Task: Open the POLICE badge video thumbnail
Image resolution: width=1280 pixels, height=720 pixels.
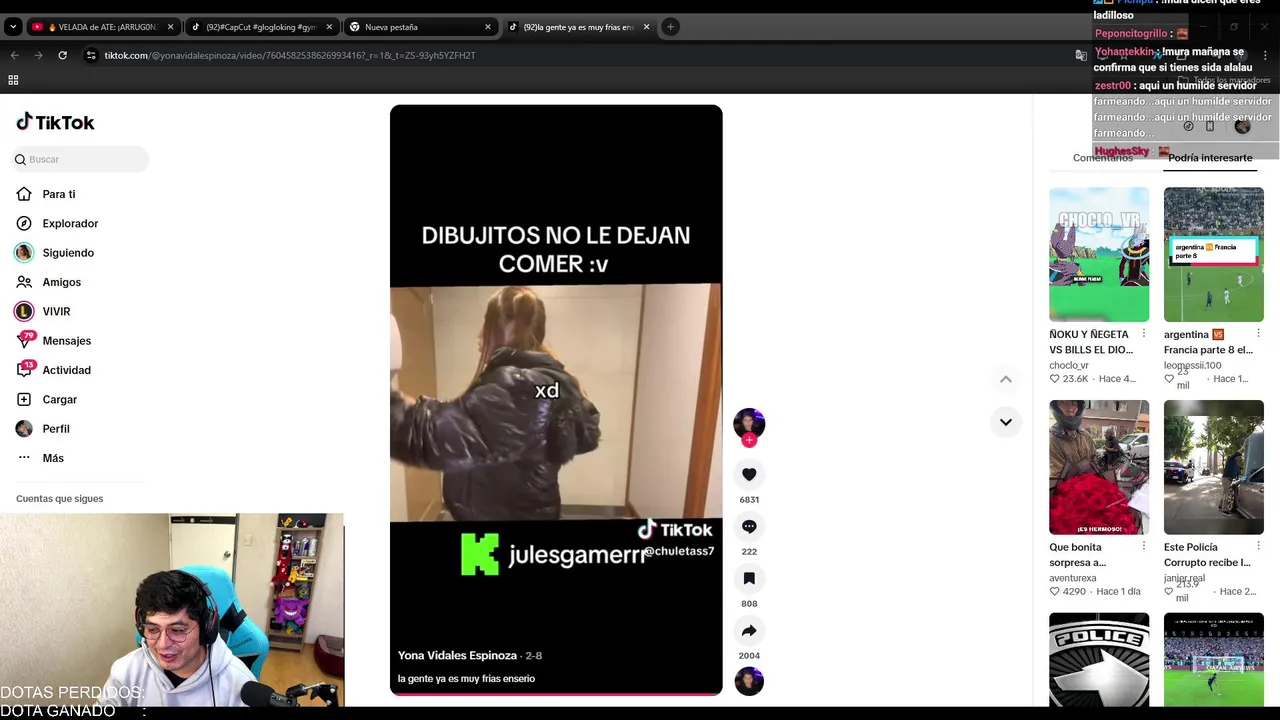Action: click(x=1099, y=660)
